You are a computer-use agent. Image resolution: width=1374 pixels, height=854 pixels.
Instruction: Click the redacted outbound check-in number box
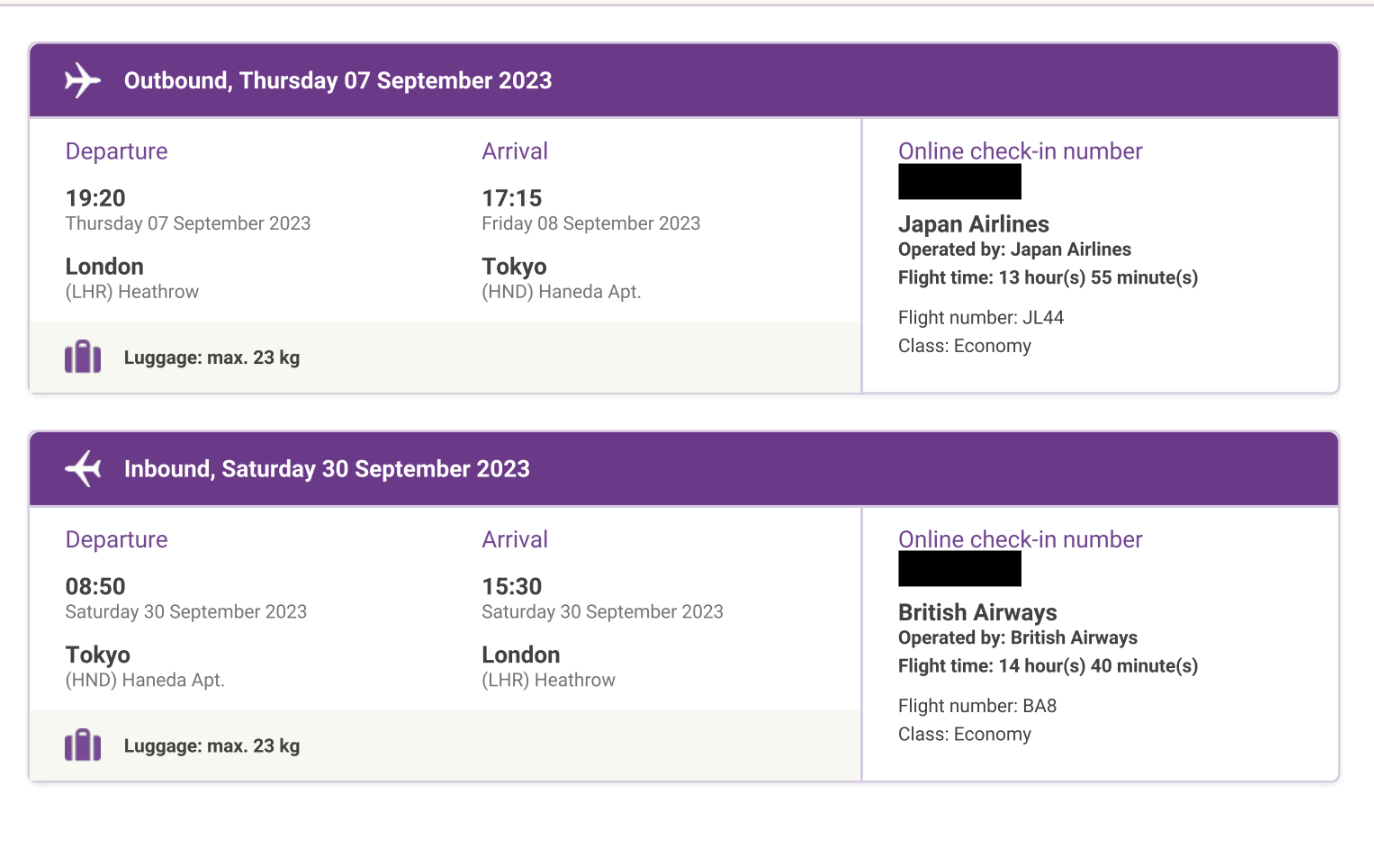point(960,182)
